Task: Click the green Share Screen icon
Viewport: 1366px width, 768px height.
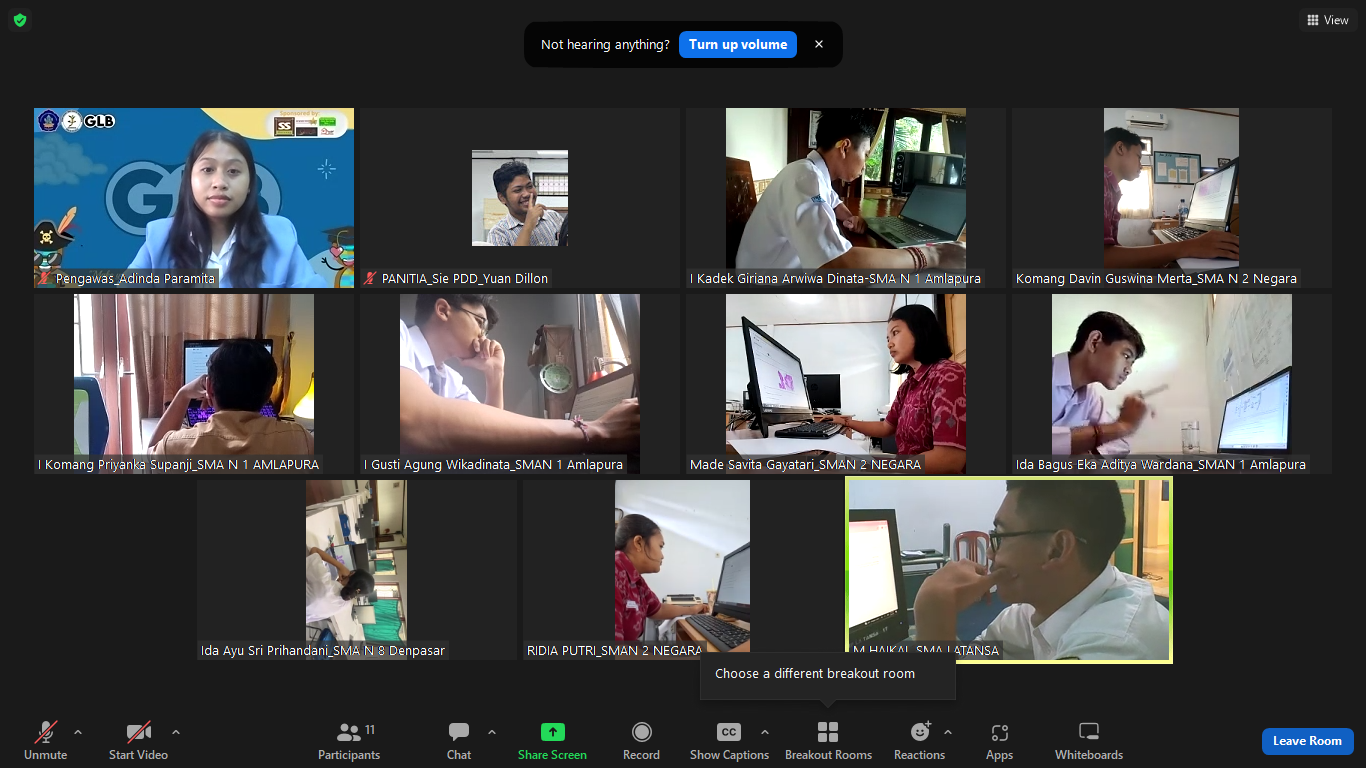Action: click(552, 733)
